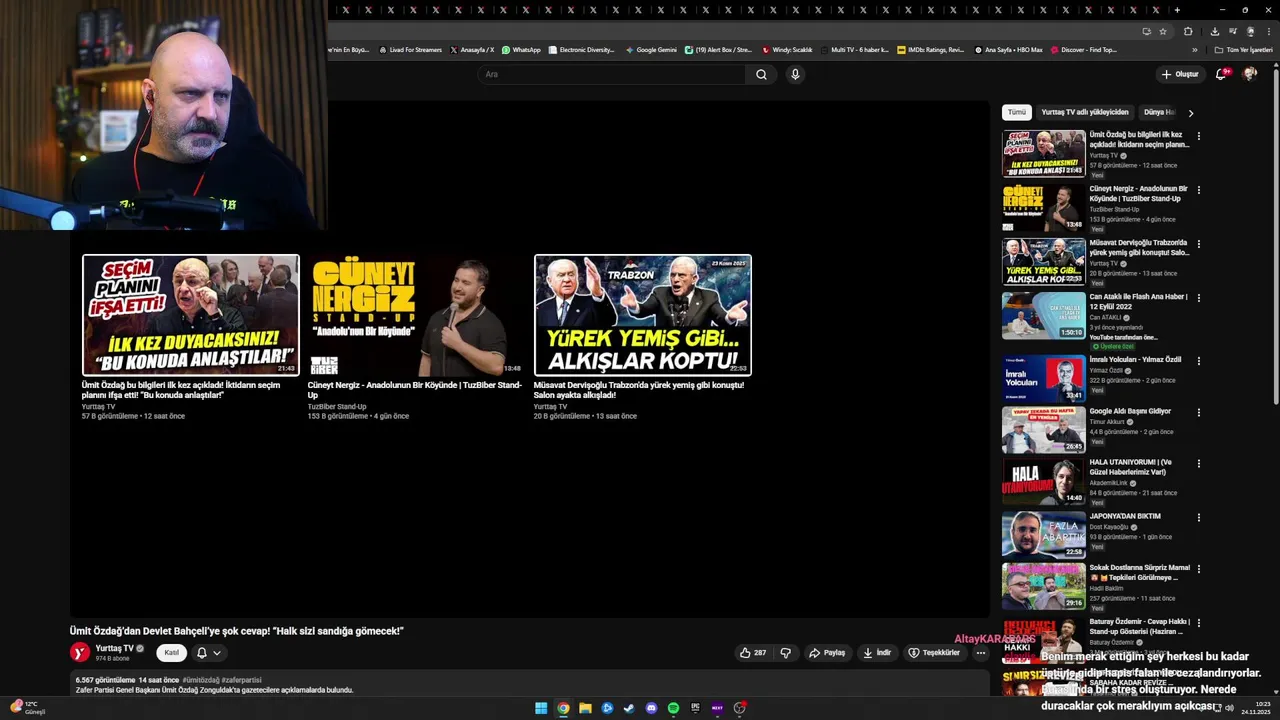Select the Dünya Ha... filter chip
Screen dimensions: 1280x720
1158,113
